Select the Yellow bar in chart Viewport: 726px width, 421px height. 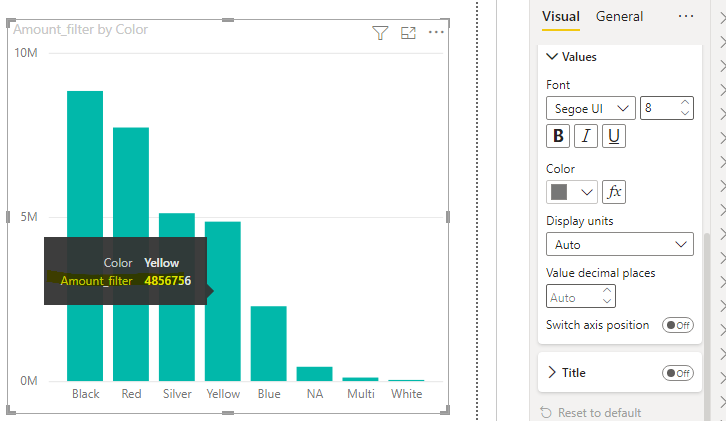click(x=223, y=302)
